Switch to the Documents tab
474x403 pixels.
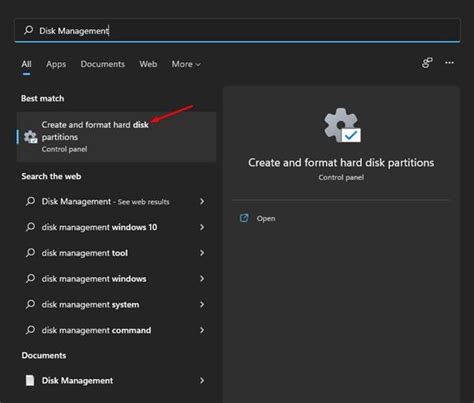pos(103,64)
